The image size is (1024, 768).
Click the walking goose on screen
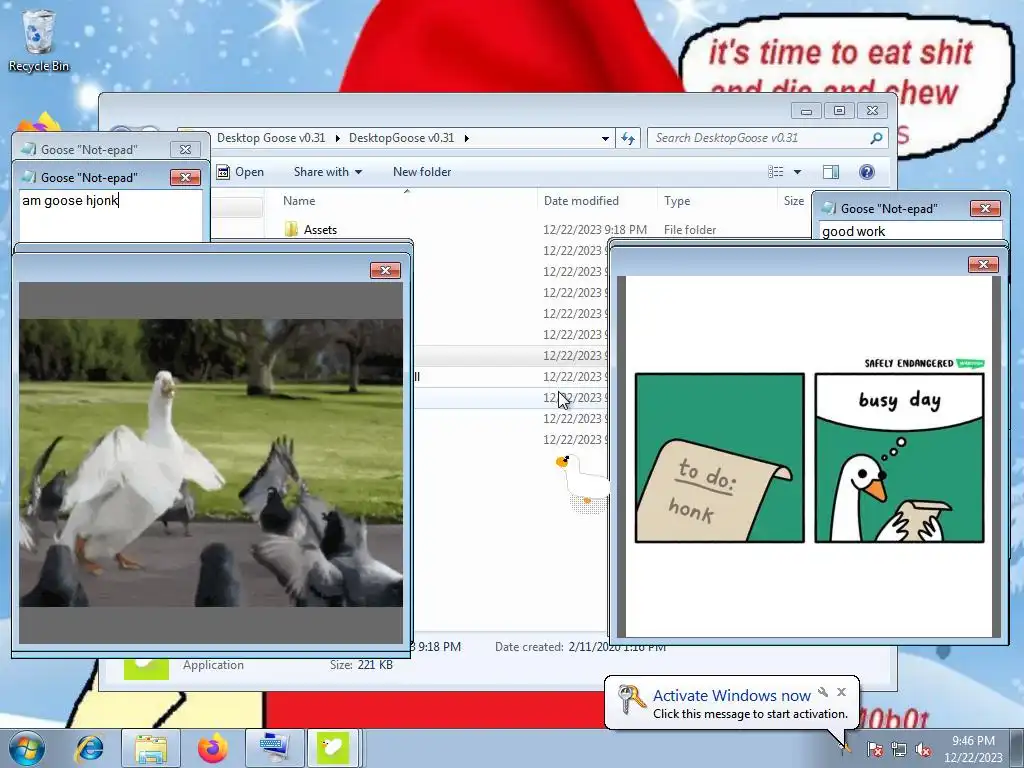click(582, 482)
